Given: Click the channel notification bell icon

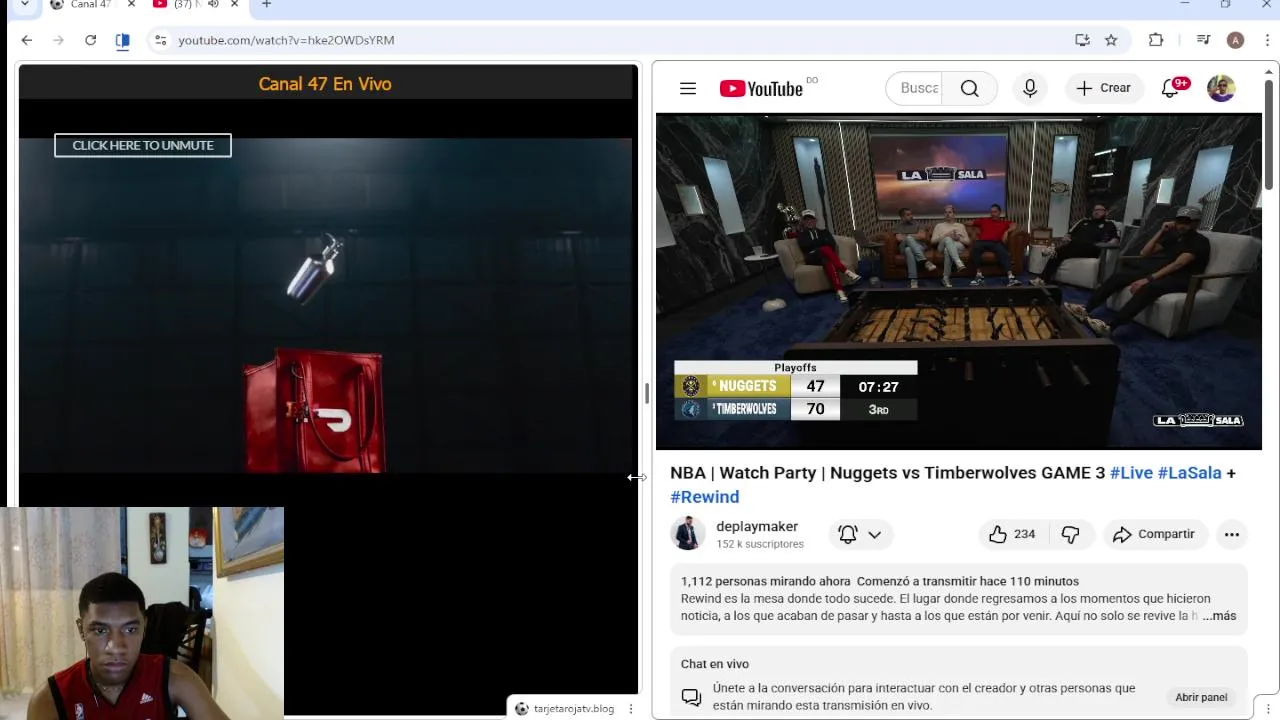Looking at the screenshot, I should pos(848,534).
